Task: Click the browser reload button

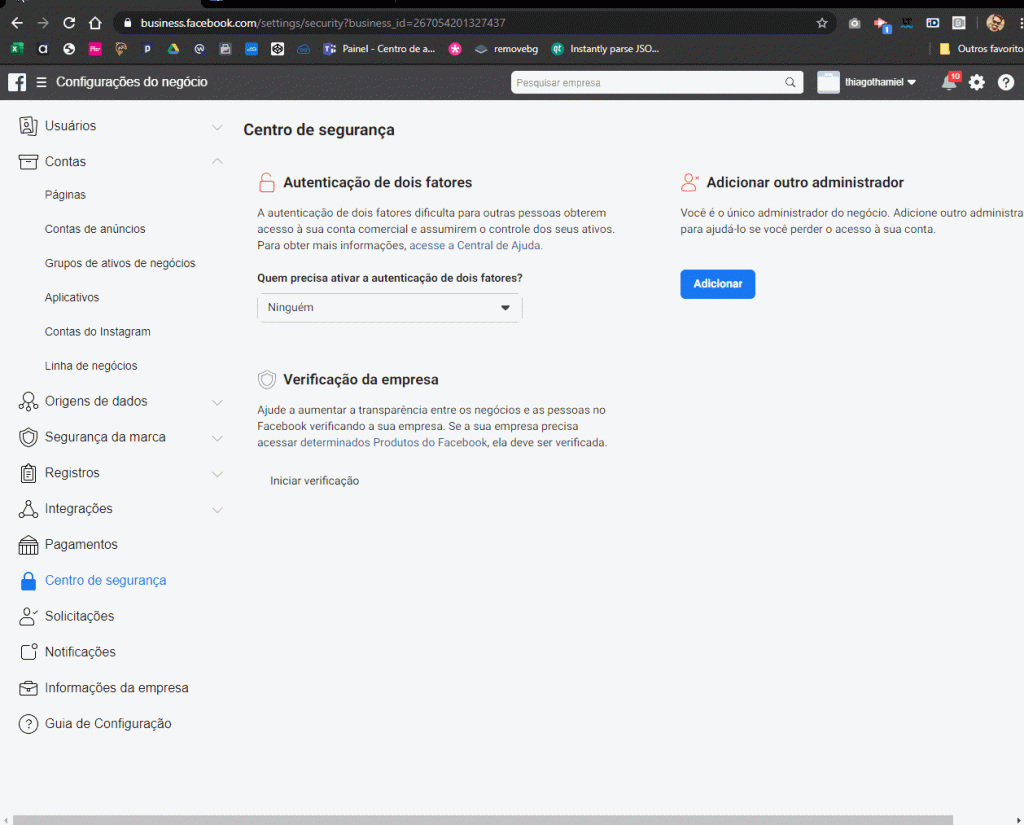Action: pyautogui.click(x=69, y=23)
